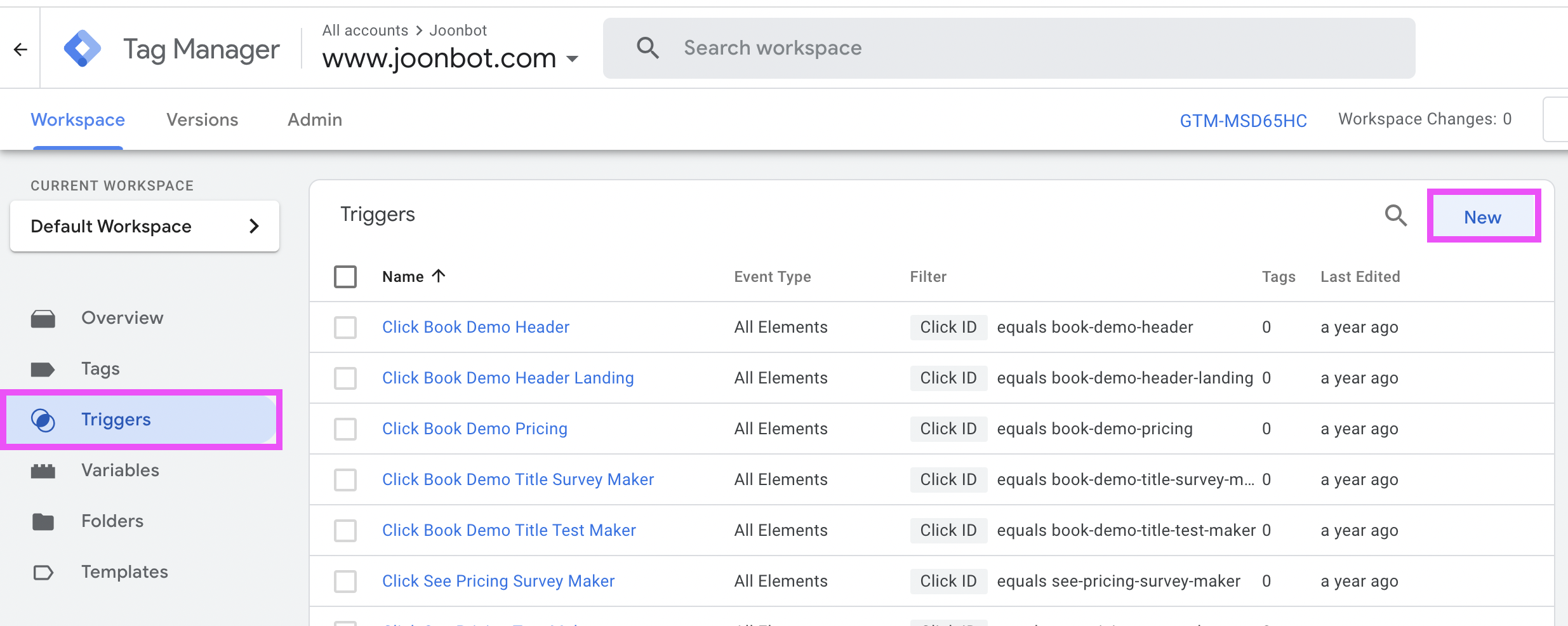Open the Click Book Demo Header Landing trigger
Viewport: 1568px width, 626px height.
[x=508, y=378]
